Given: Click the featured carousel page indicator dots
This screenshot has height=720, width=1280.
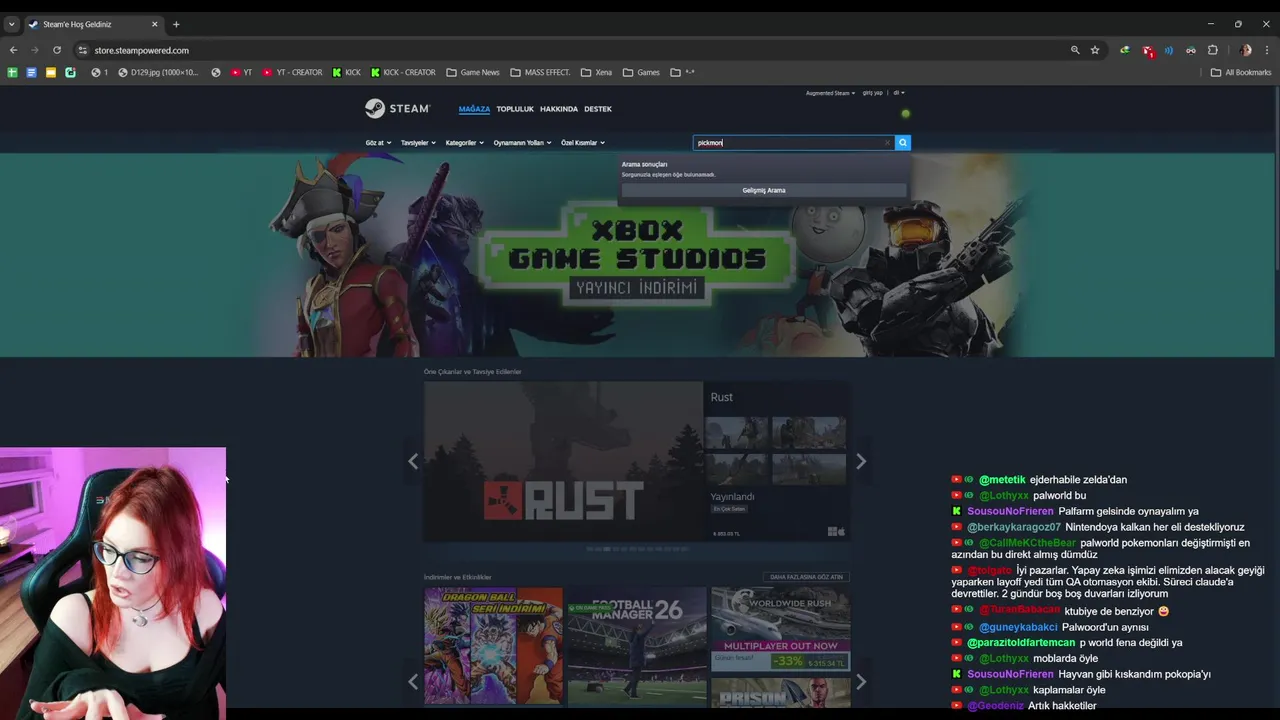Looking at the screenshot, I should pyautogui.click(x=637, y=549).
